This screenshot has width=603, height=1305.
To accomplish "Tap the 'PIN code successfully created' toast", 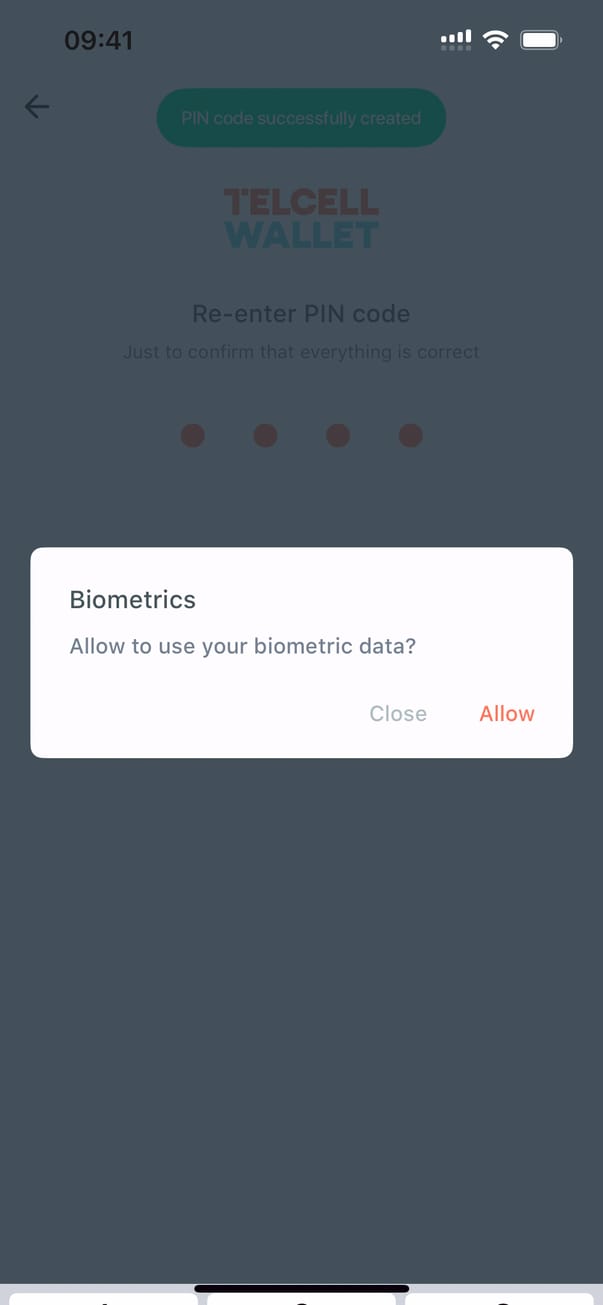I will coord(301,118).
